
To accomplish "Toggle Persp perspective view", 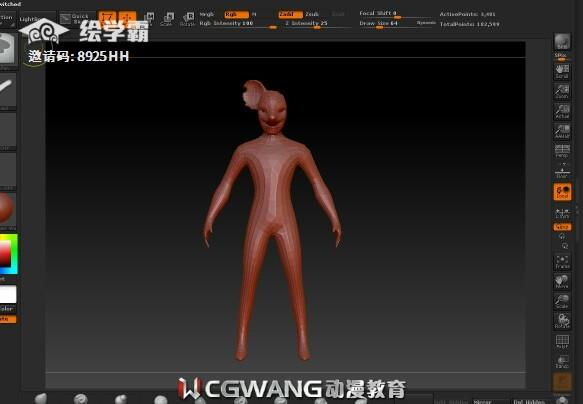I will pyautogui.click(x=562, y=151).
